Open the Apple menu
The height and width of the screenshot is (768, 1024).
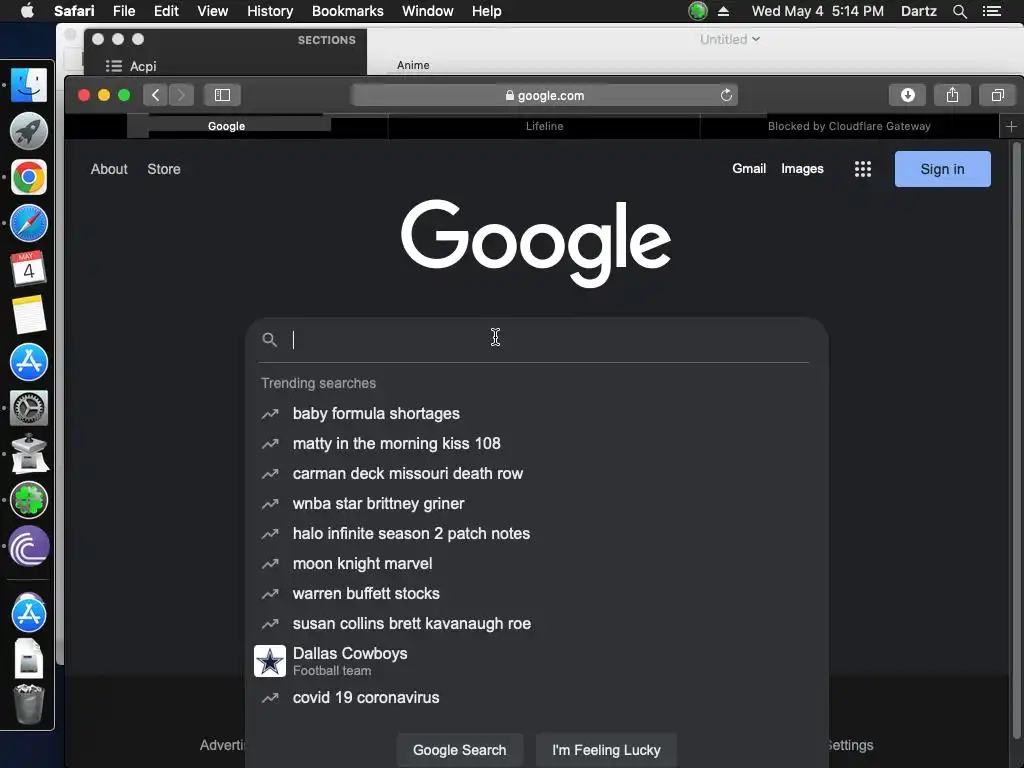pos(27,11)
